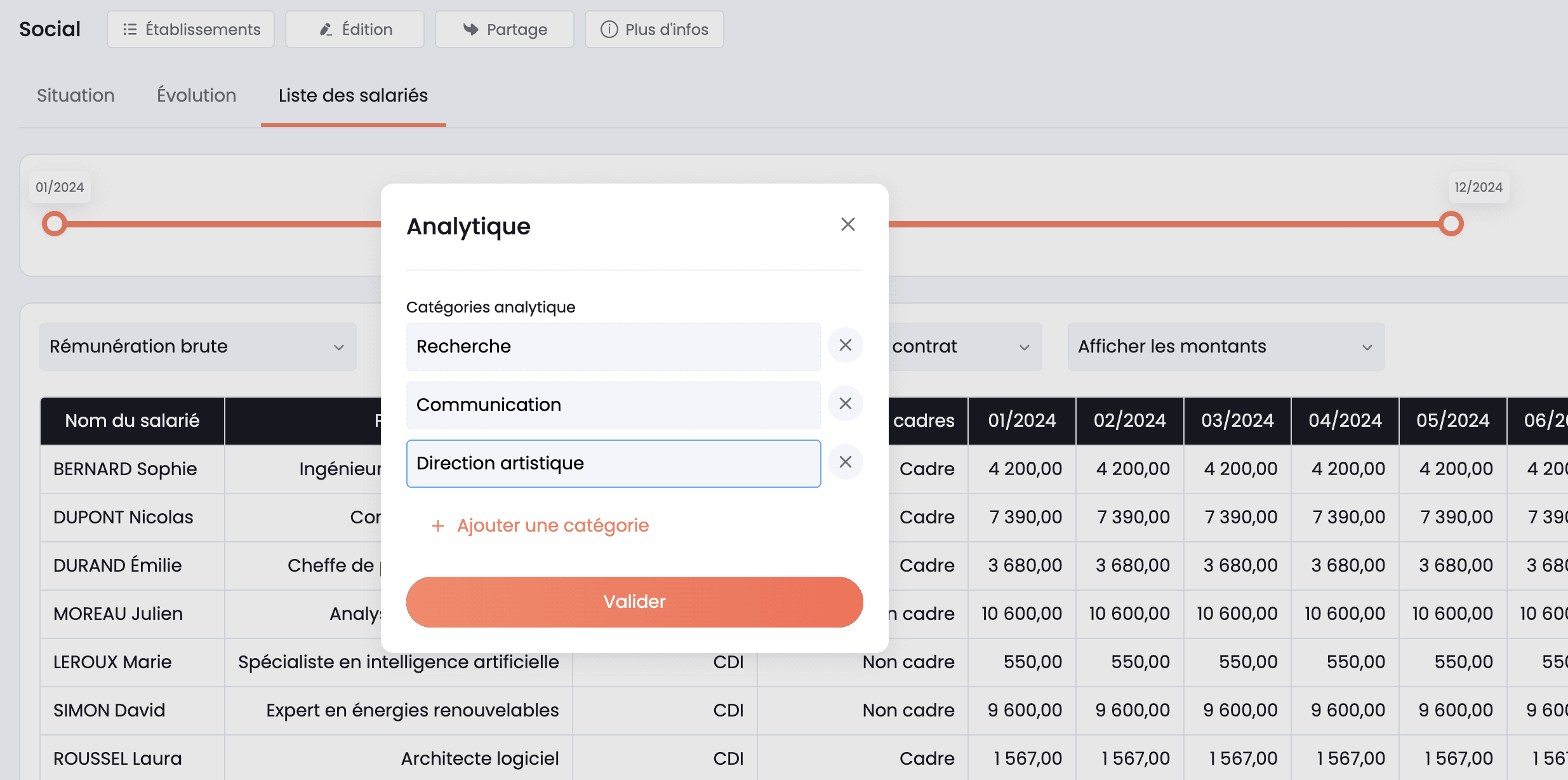Select ROUSSEL Laura row name
This screenshot has height=780, width=1568.
117,758
